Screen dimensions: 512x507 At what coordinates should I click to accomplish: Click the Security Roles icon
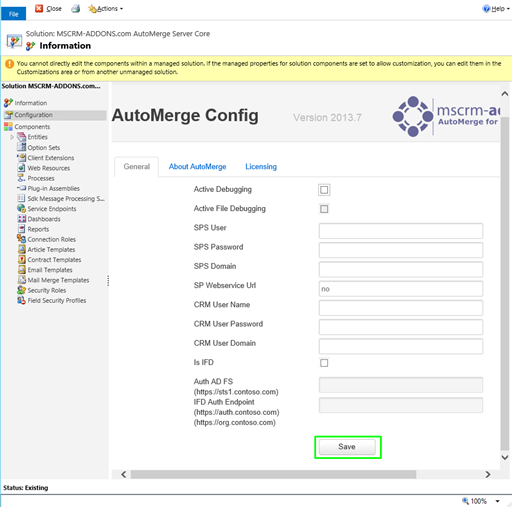click(21, 290)
